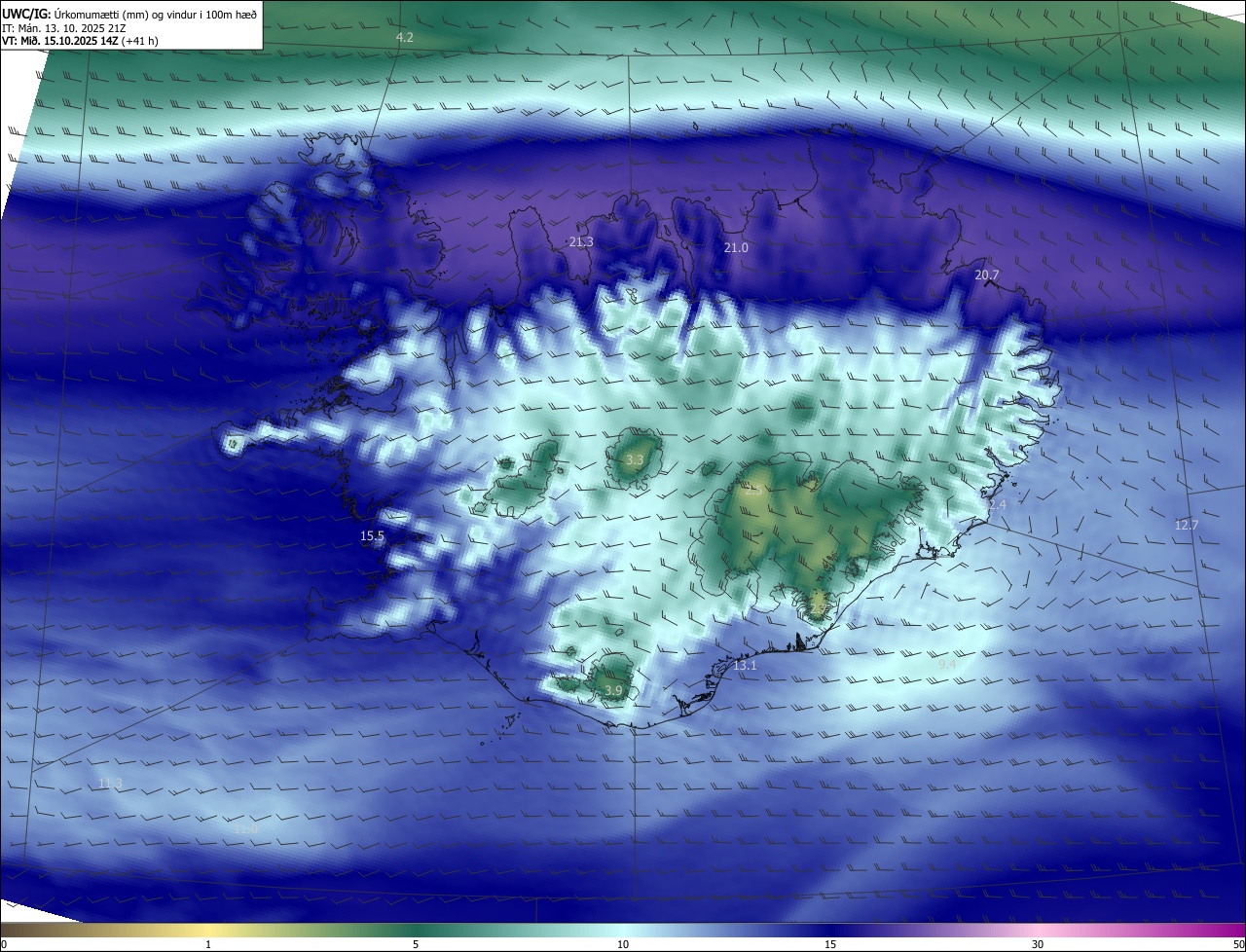Click the 15.5 value at the west coast

pyautogui.click(x=372, y=535)
